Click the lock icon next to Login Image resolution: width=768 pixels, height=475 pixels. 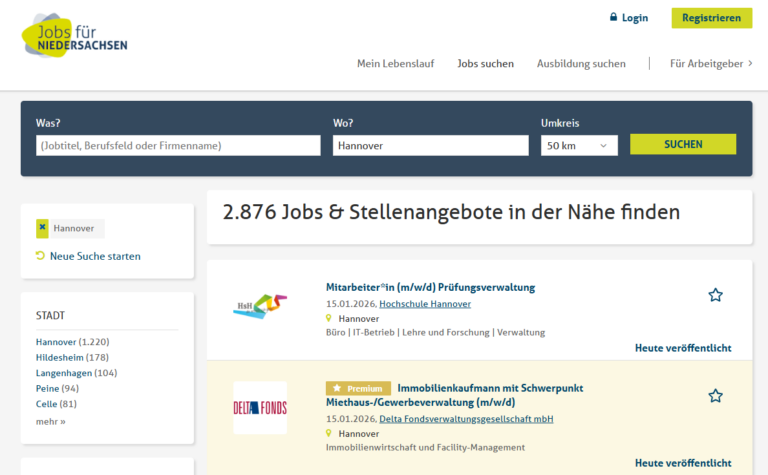613,18
